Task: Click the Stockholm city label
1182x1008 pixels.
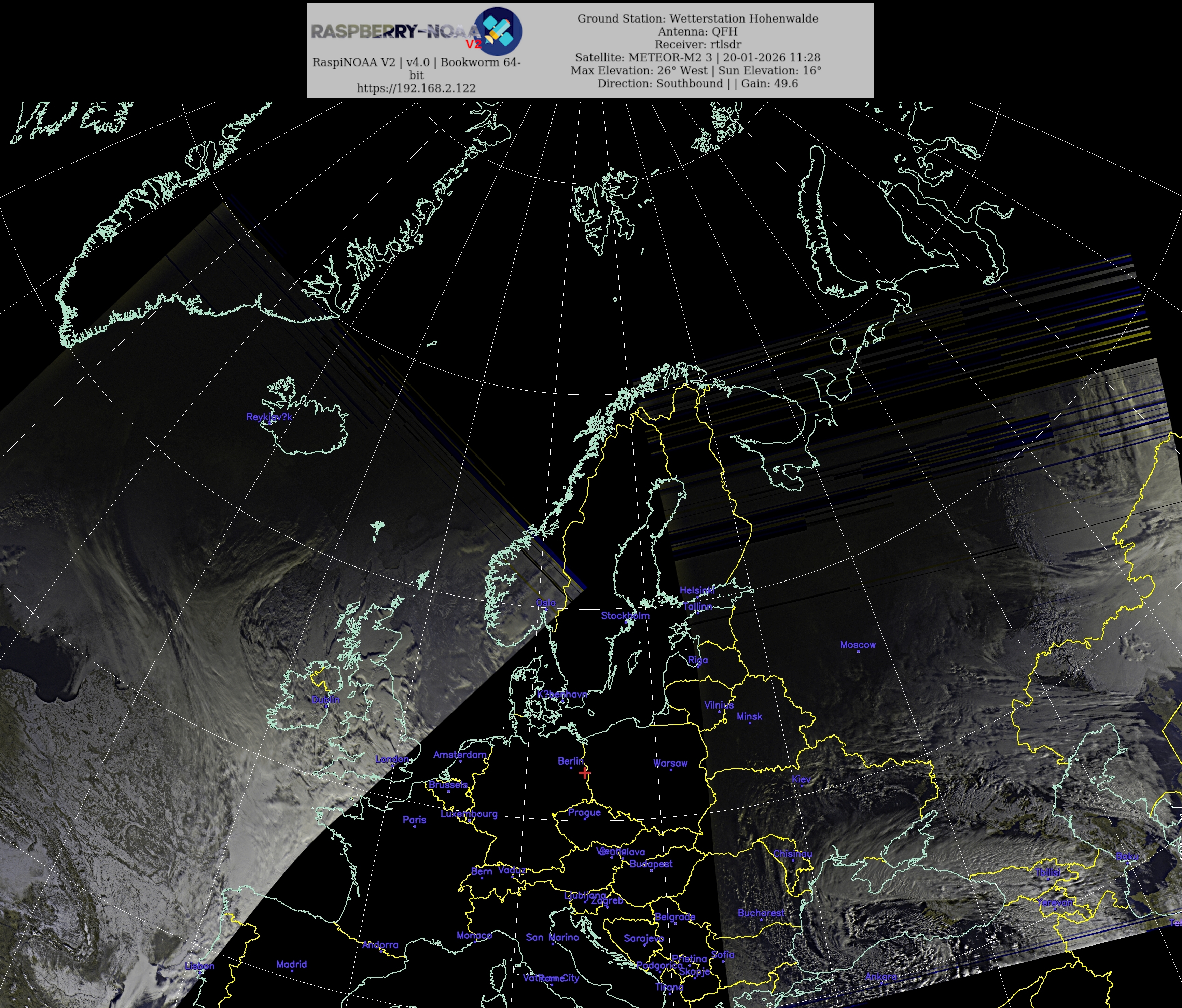Action: tap(625, 616)
